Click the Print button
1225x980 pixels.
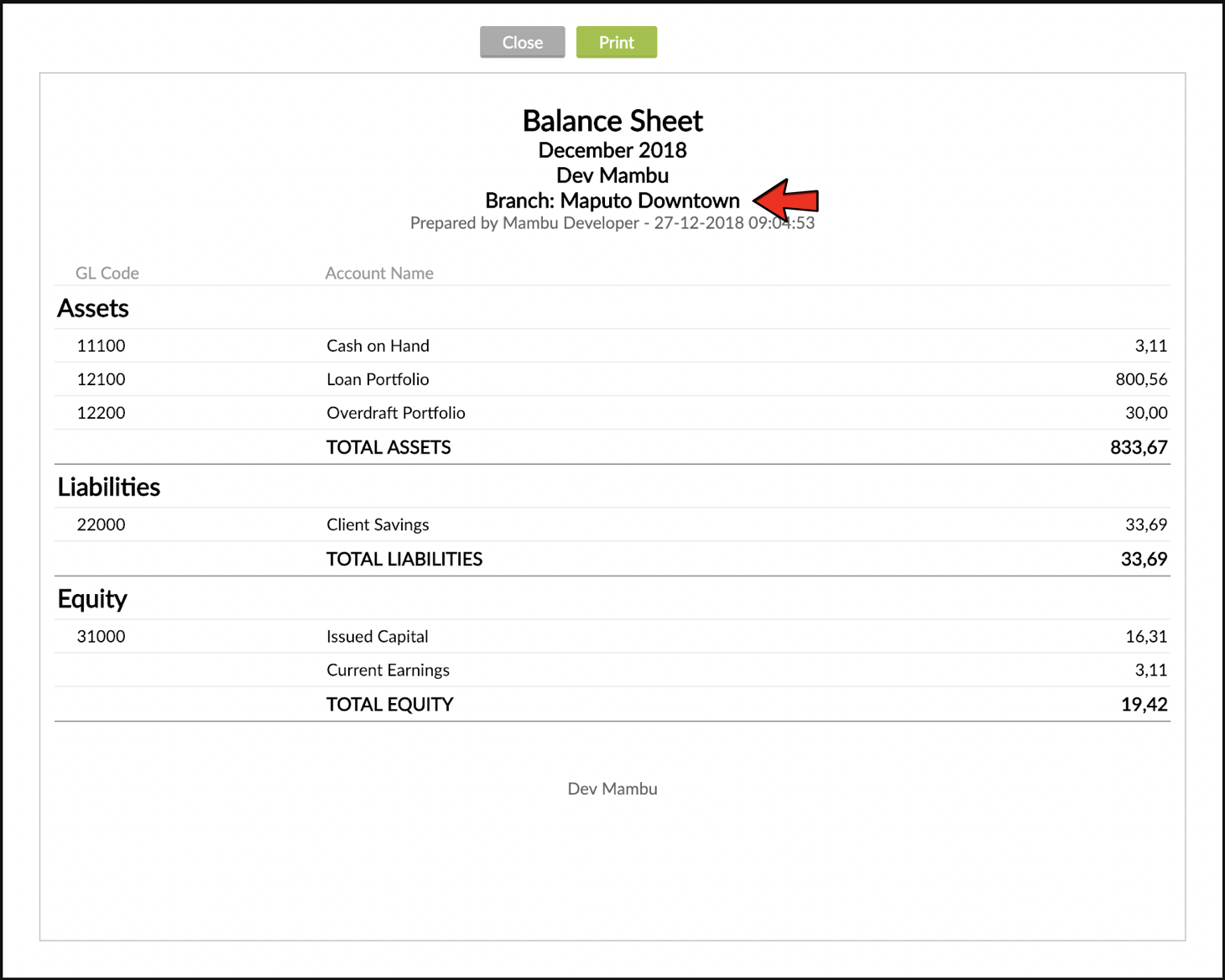[x=617, y=42]
